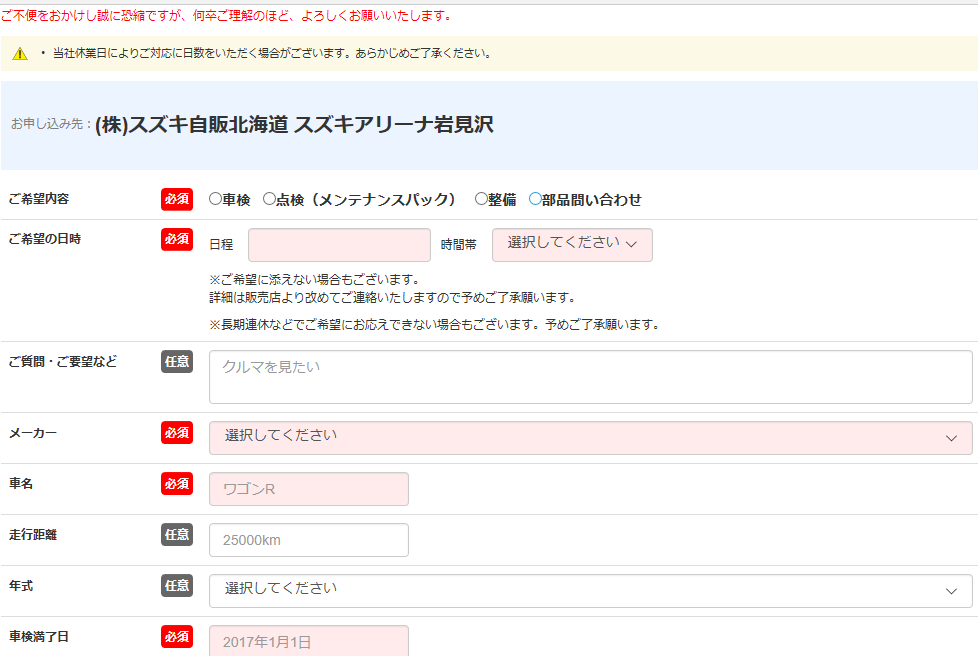
Task: Click the 必須 badge beside ご希望内容
Action: click(177, 199)
